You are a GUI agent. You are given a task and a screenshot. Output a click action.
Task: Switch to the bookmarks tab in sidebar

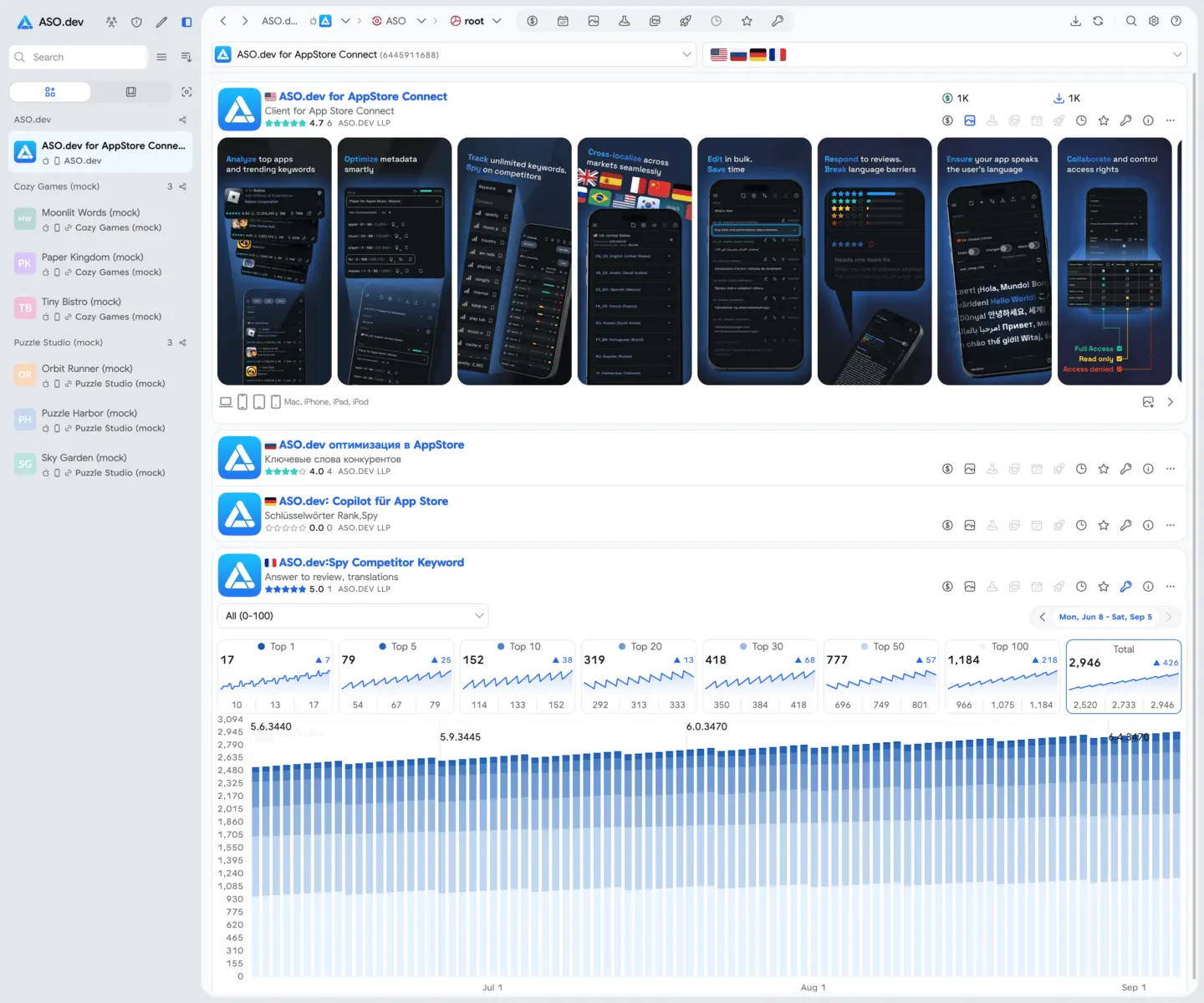pos(130,92)
